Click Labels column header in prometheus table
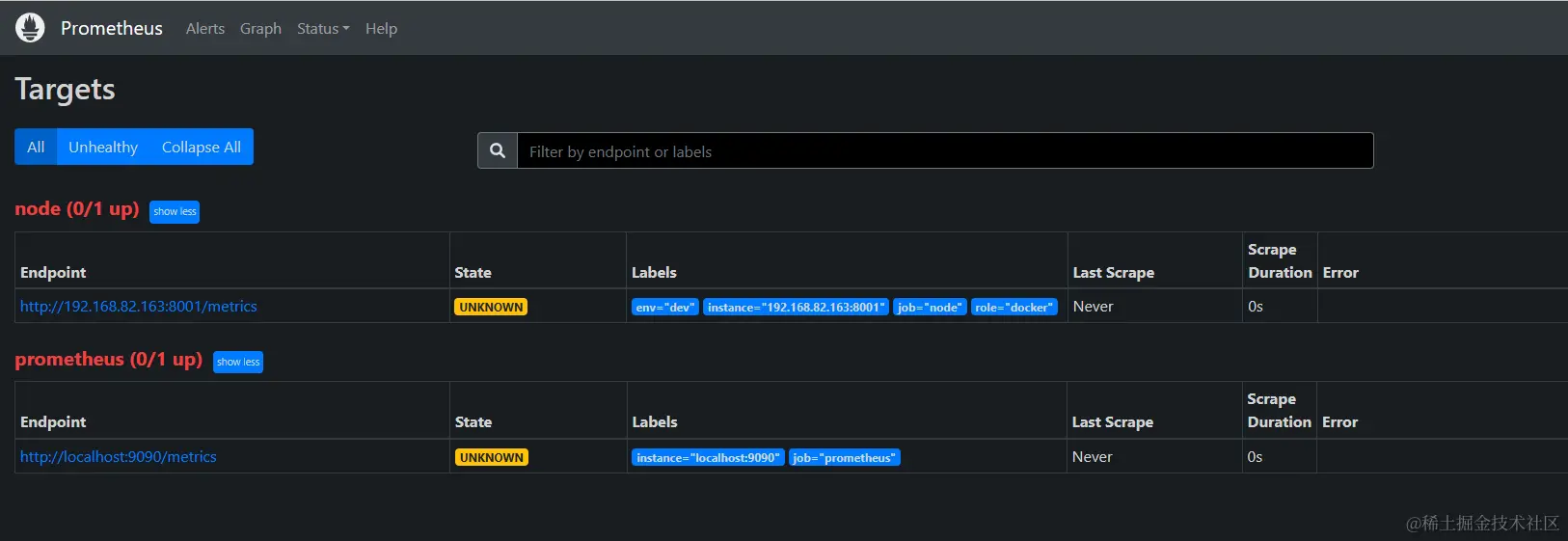The height and width of the screenshot is (541, 1568). click(655, 421)
